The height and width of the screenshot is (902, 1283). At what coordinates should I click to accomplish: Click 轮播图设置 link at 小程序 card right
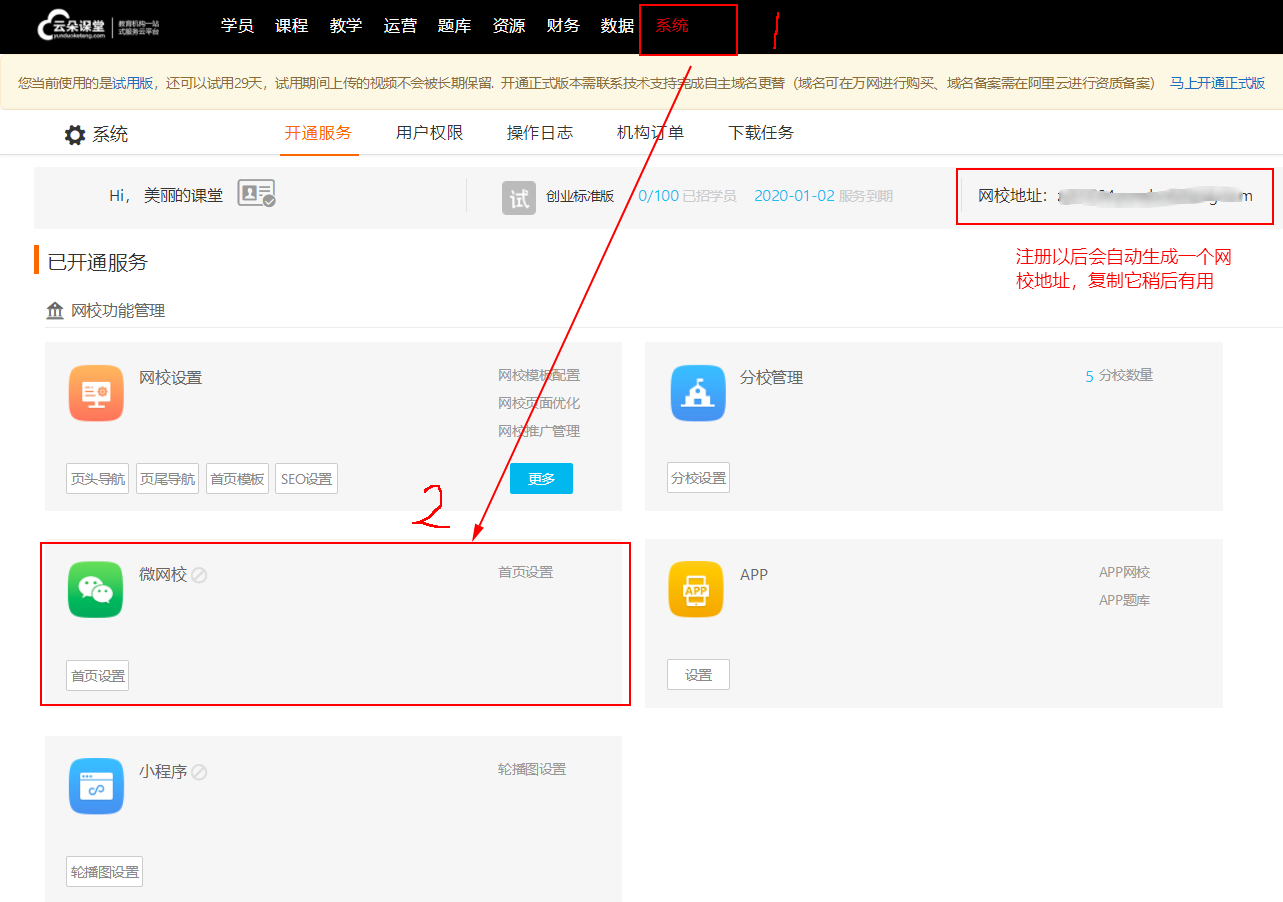(x=532, y=770)
